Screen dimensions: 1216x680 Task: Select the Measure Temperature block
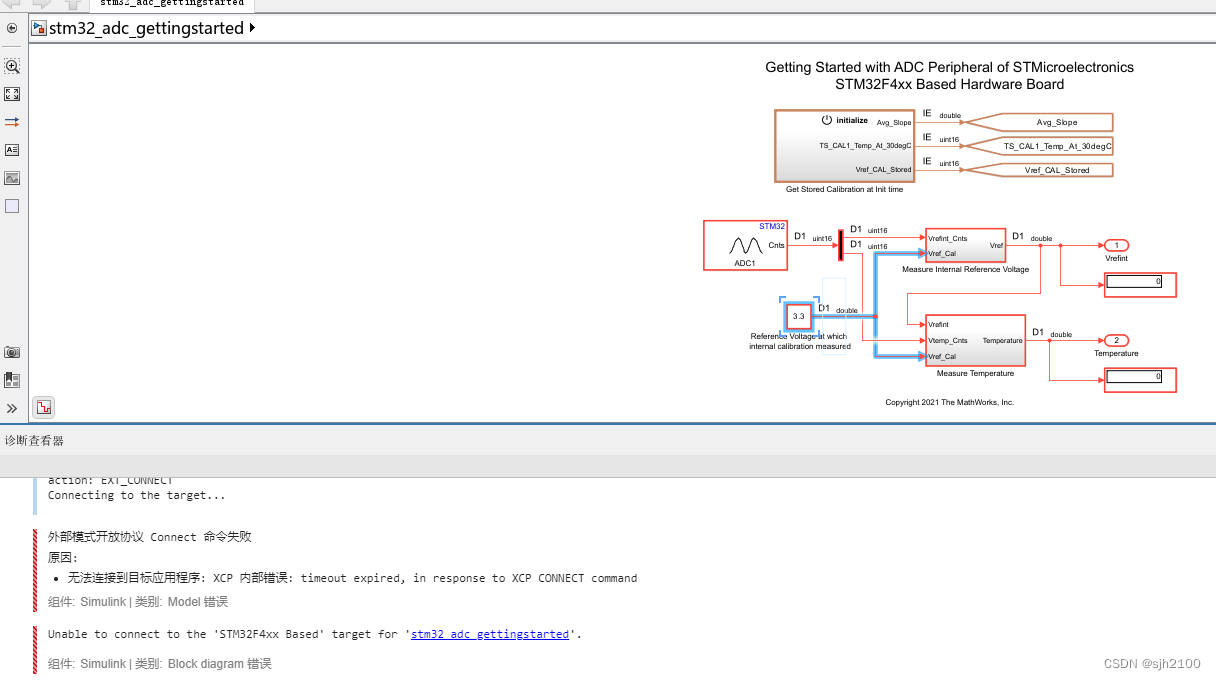pyautogui.click(x=975, y=340)
